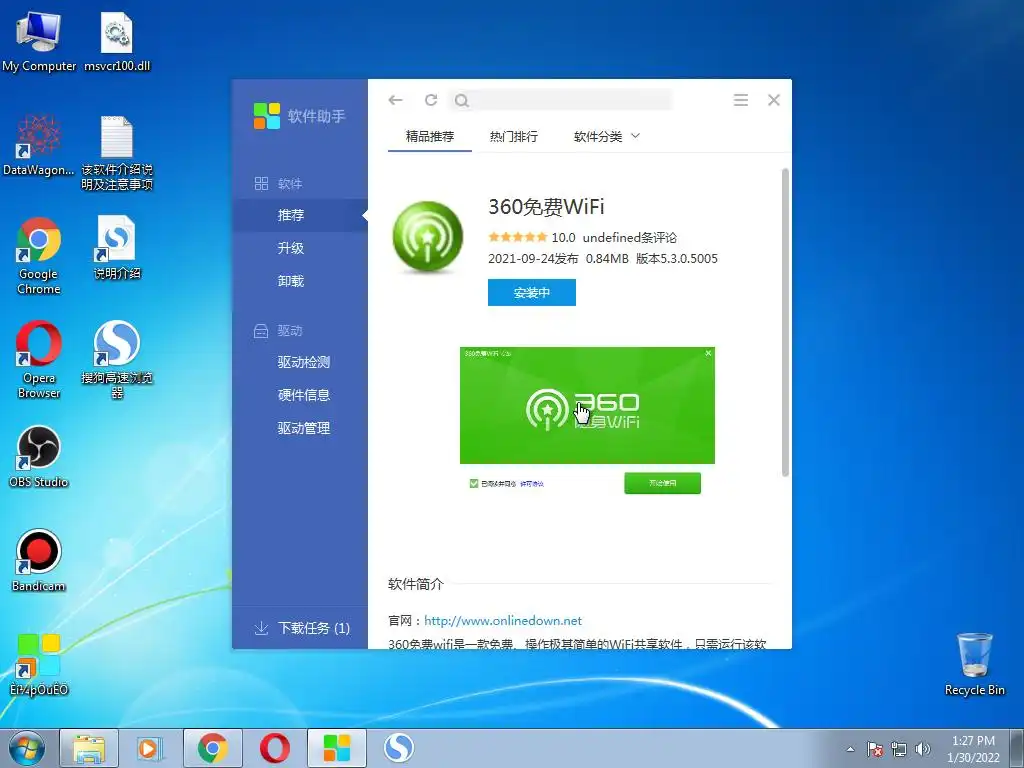Open File Explorer from the taskbar

[x=89, y=748]
